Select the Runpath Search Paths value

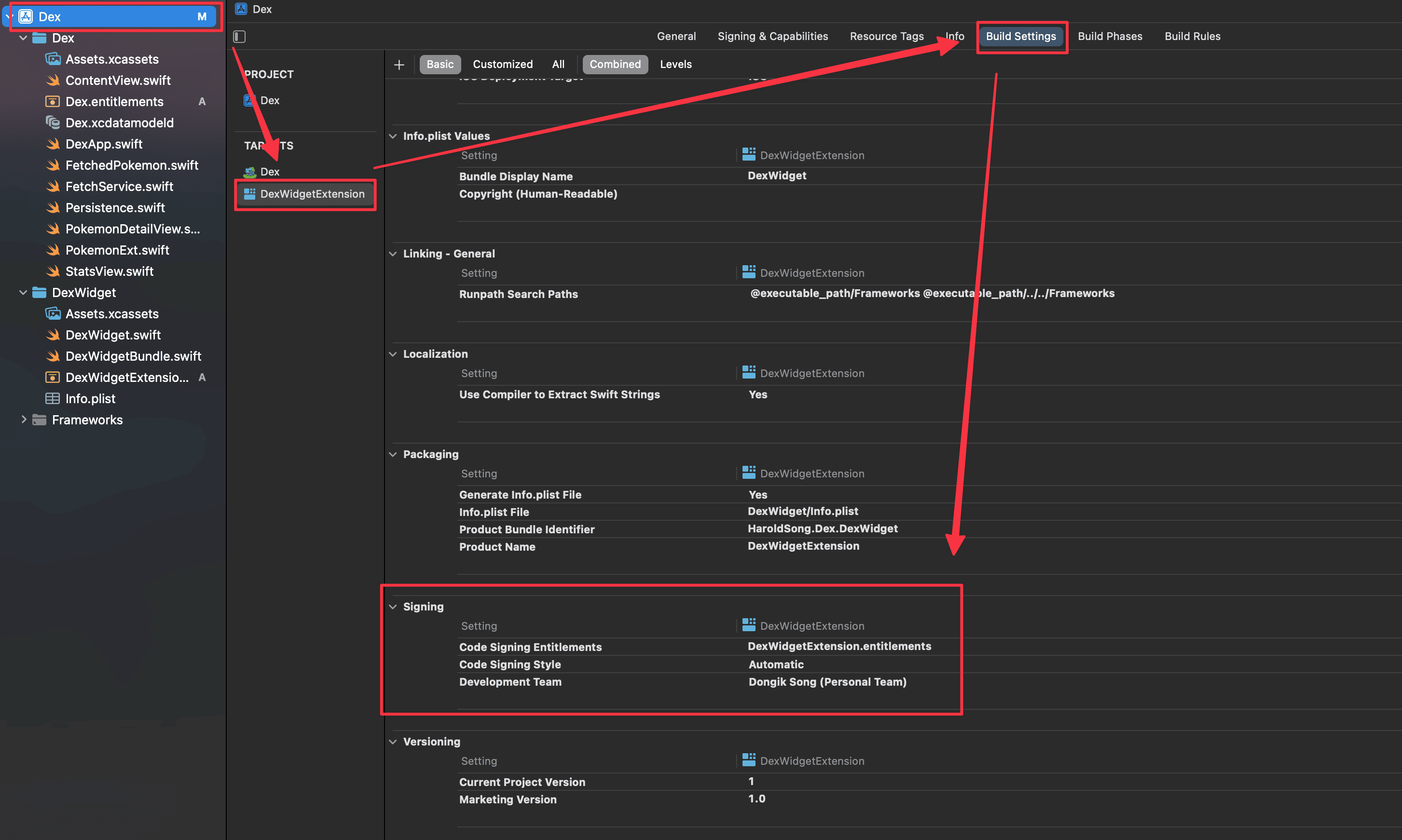[x=932, y=293]
